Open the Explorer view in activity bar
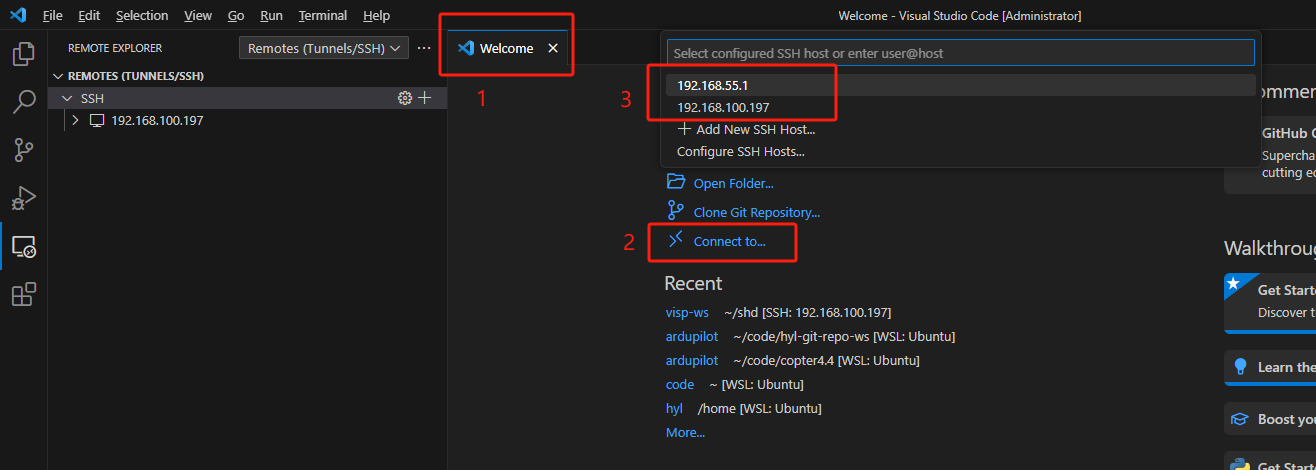The height and width of the screenshot is (470, 1316). 23,54
